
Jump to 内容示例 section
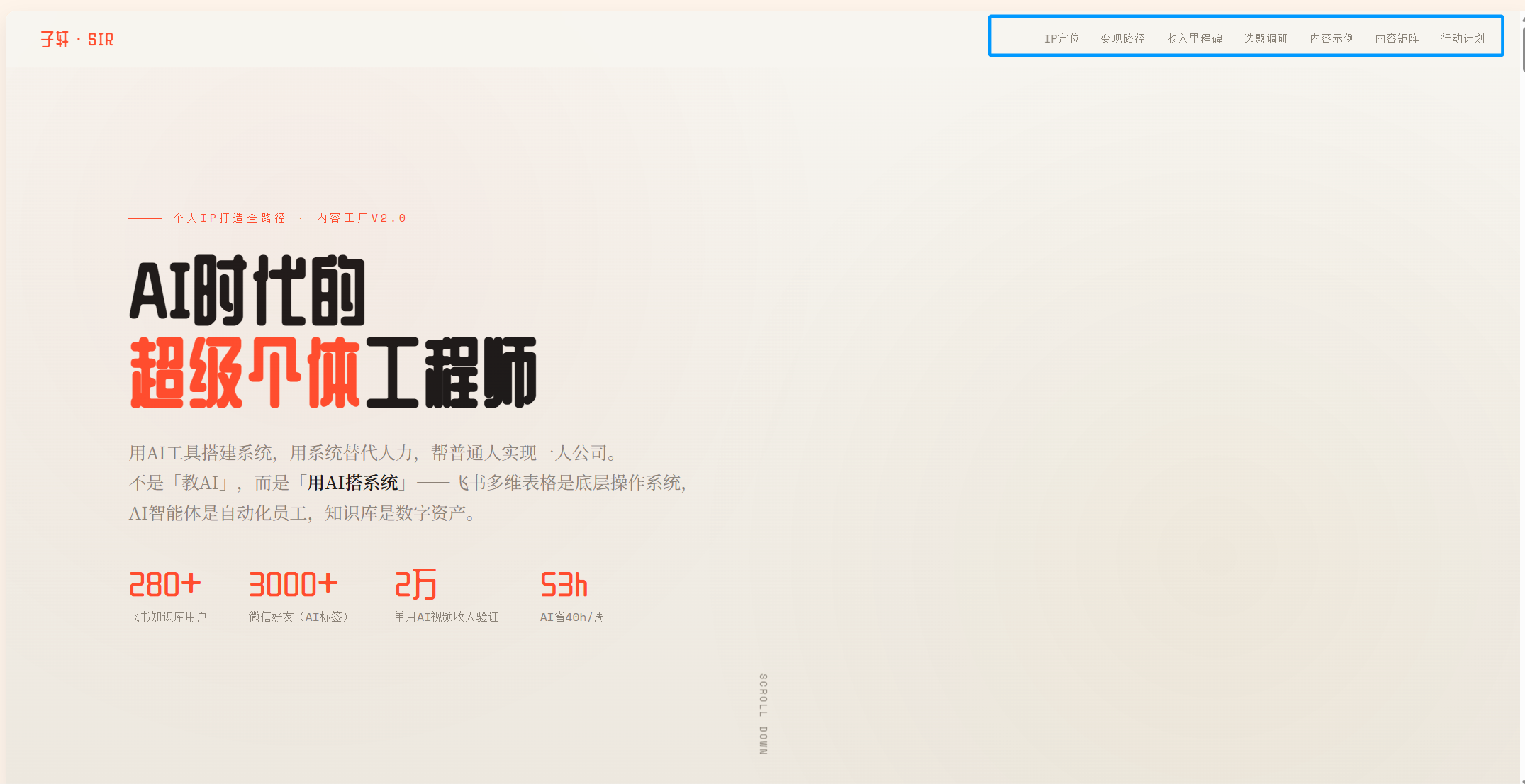(x=1331, y=38)
